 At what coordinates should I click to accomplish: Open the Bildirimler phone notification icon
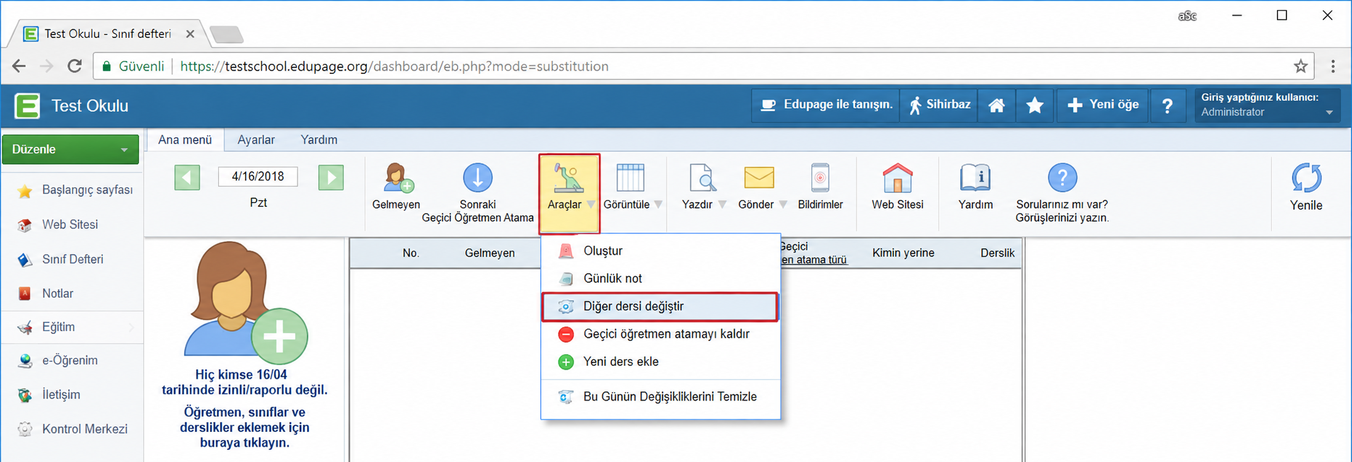tap(820, 178)
